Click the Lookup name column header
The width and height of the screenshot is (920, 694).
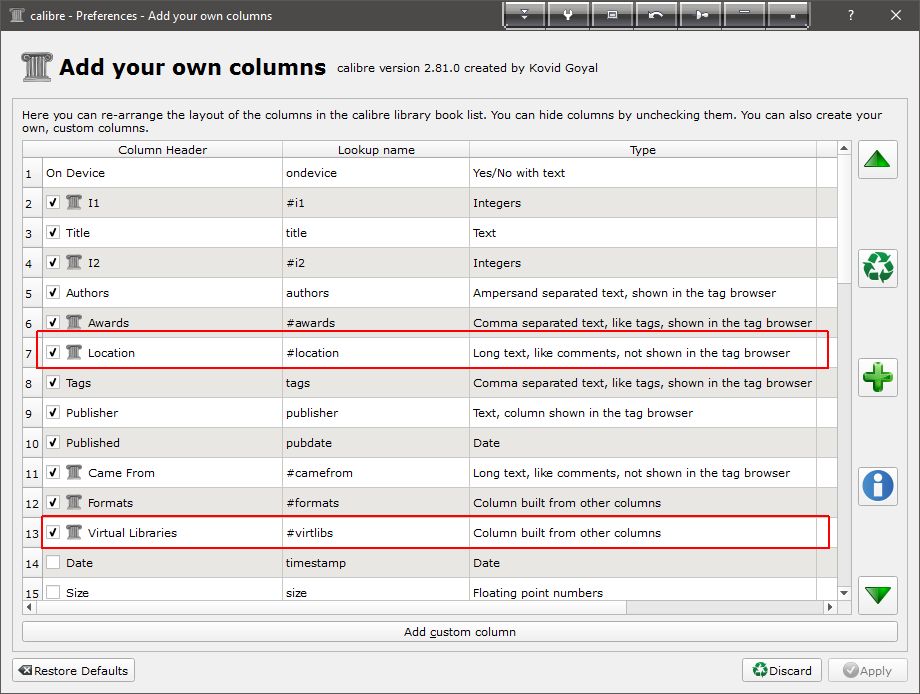[376, 150]
